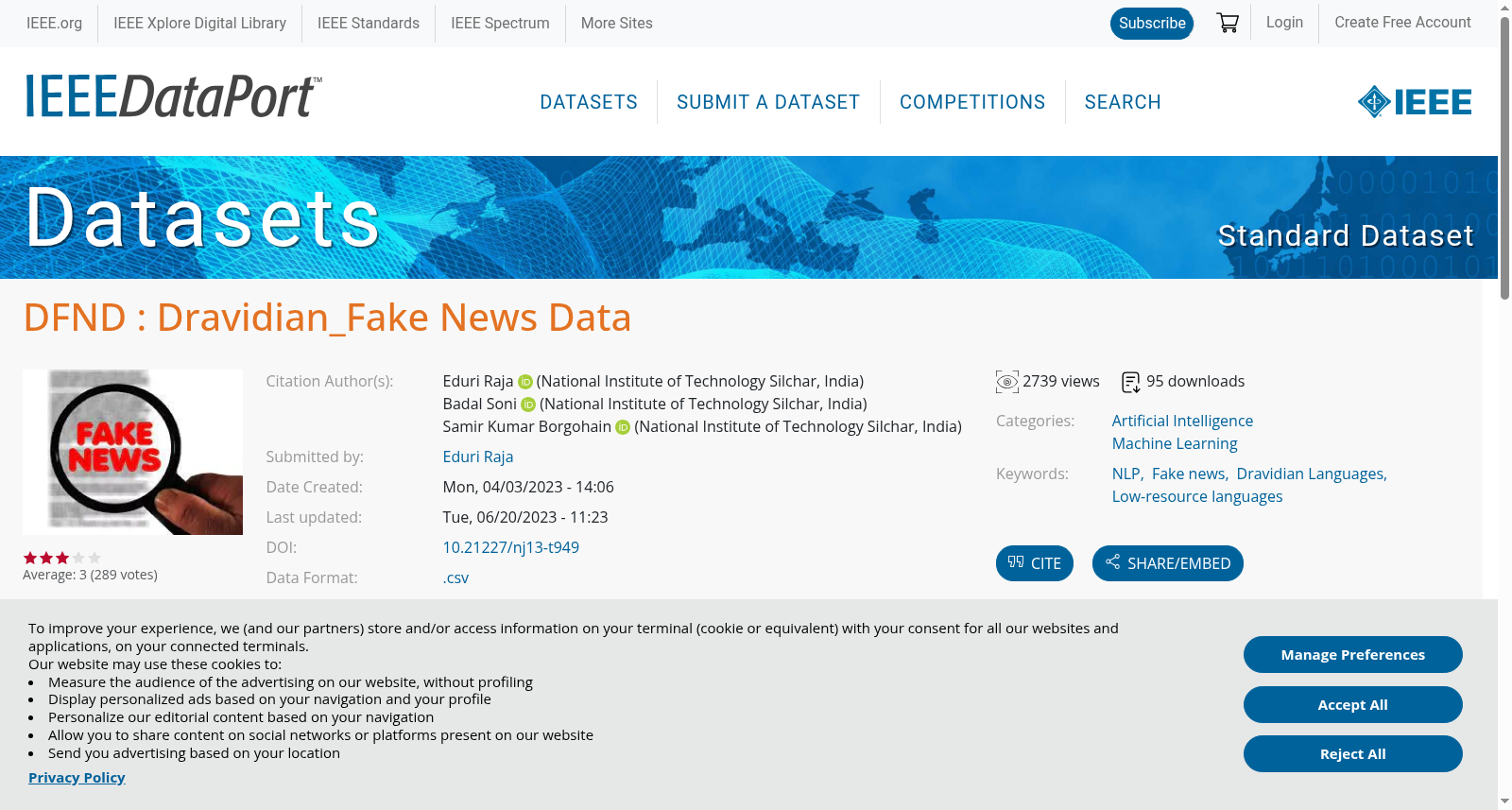1512x810 pixels.
Task: Click Badal Soni's ORCID icon
Action: click(528, 405)
